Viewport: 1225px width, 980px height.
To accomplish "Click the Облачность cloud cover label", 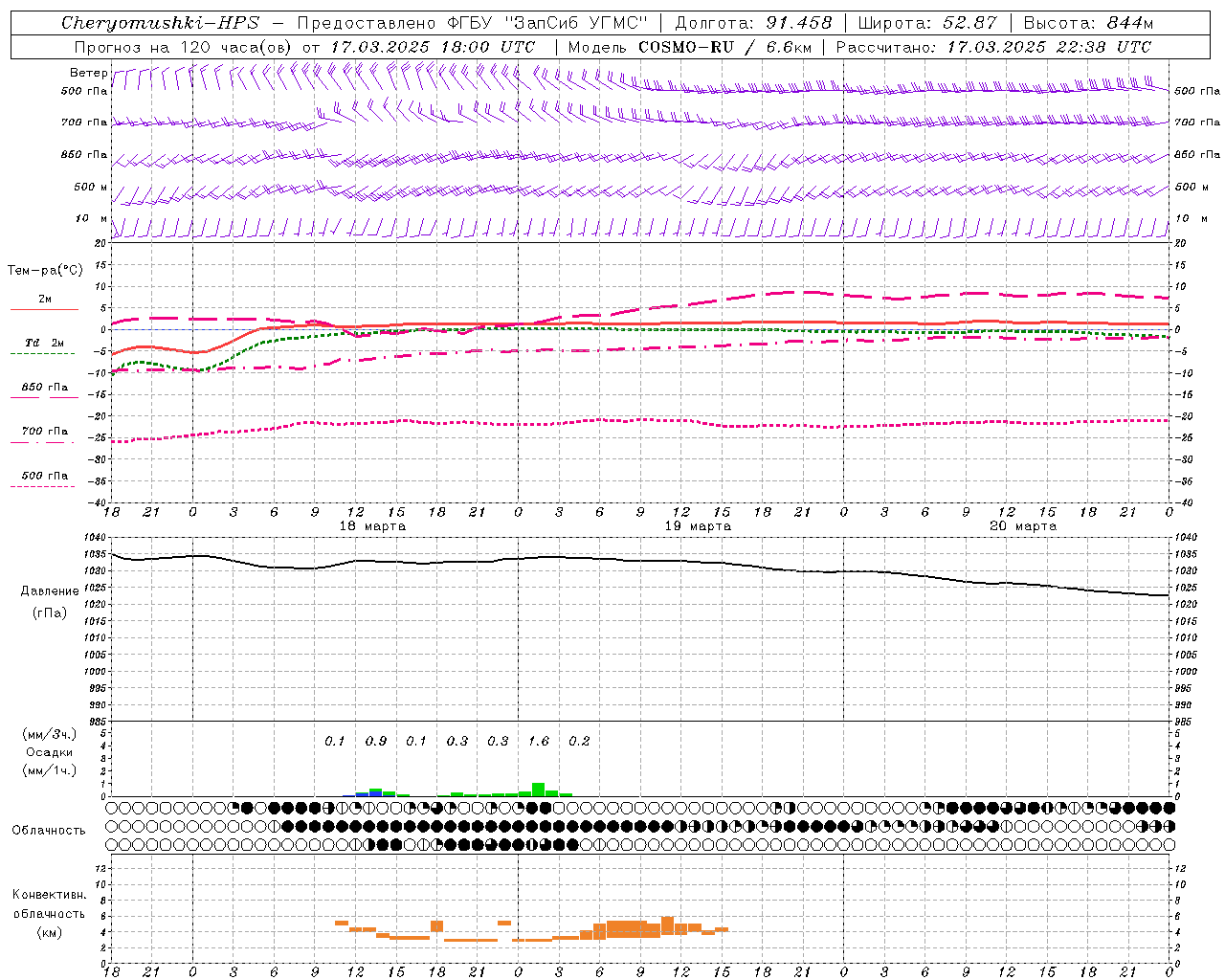I will [x=49, y=830].
